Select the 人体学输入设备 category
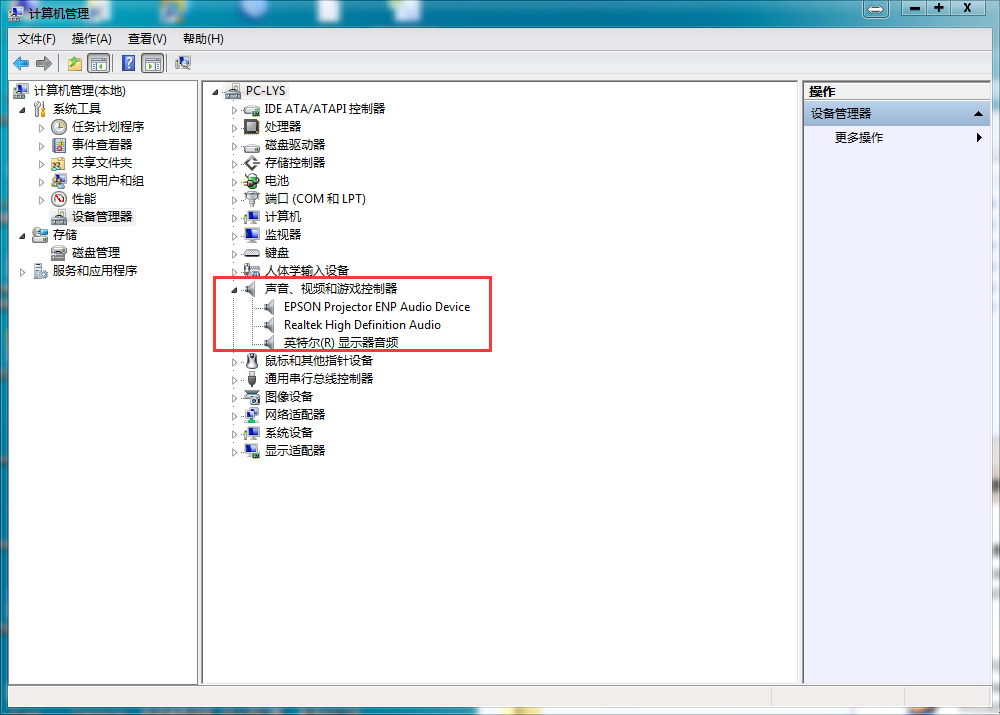This screenshot has width=1000, height=715. tap(307, 271)
